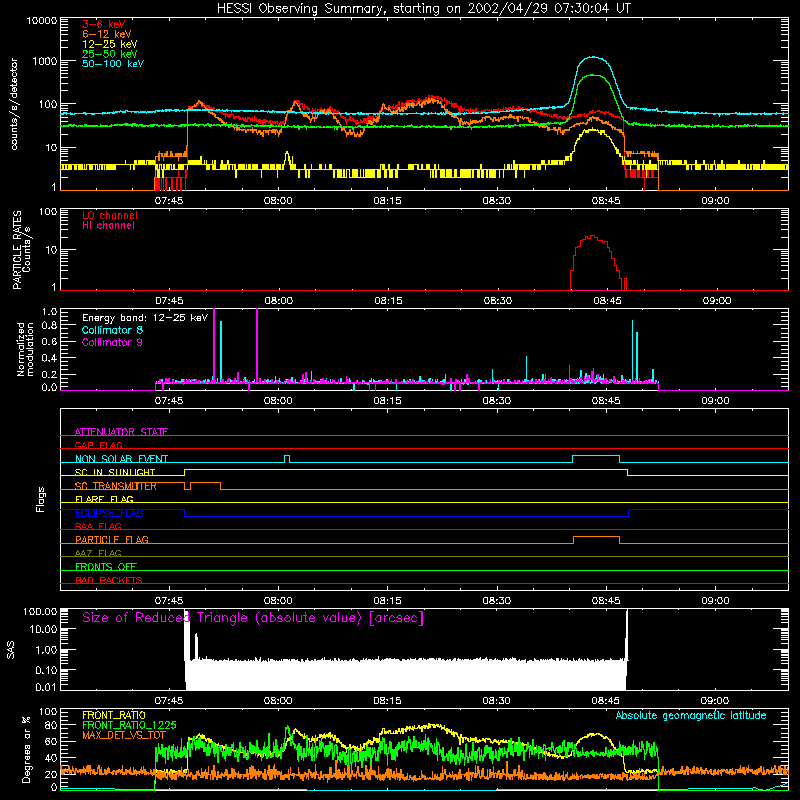Click the PARTICLE_FLAG label
Screen dimensions: 800x800
click(112, 539)
